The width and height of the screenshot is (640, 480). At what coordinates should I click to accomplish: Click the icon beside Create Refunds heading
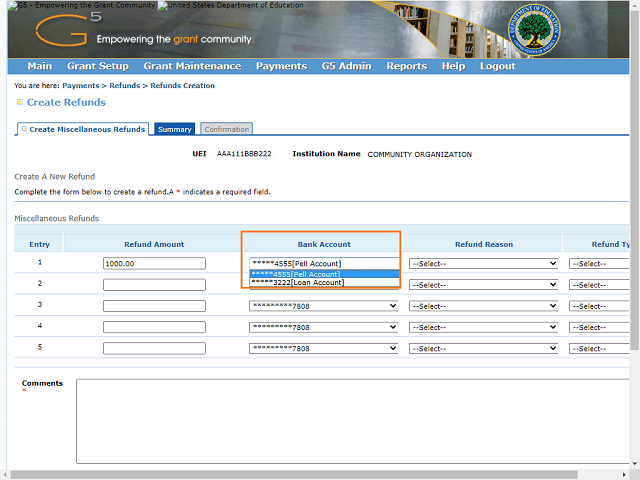pyautogui.click(x=19, y=103)
